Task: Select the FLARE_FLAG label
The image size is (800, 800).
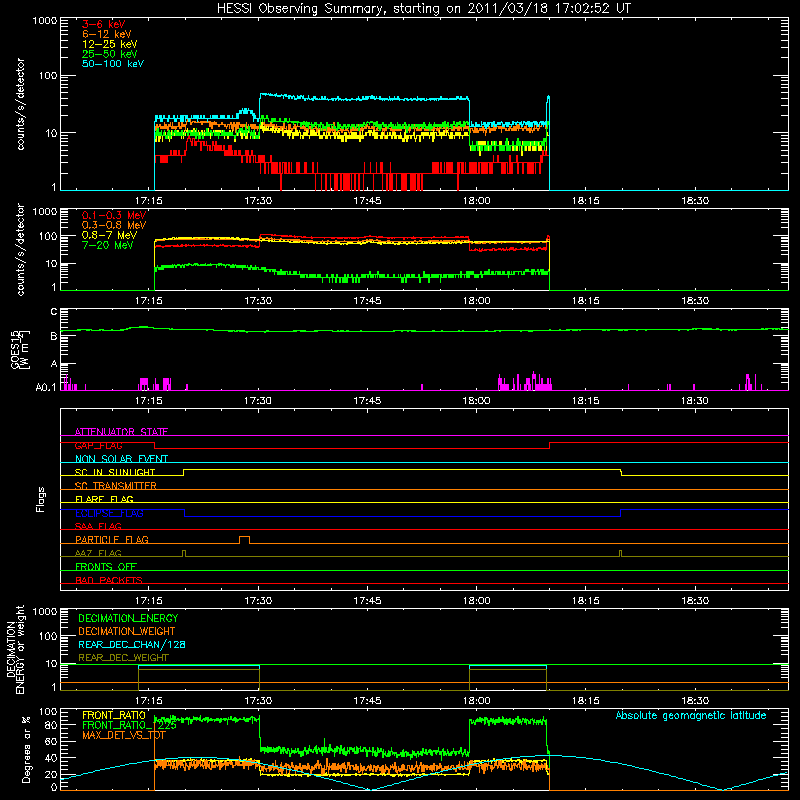Action: pos(104,499)
